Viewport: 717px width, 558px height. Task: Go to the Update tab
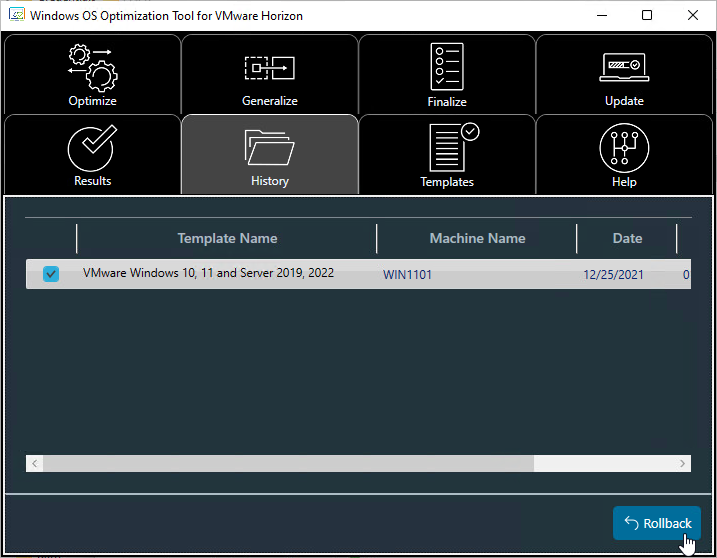[624, 74]
